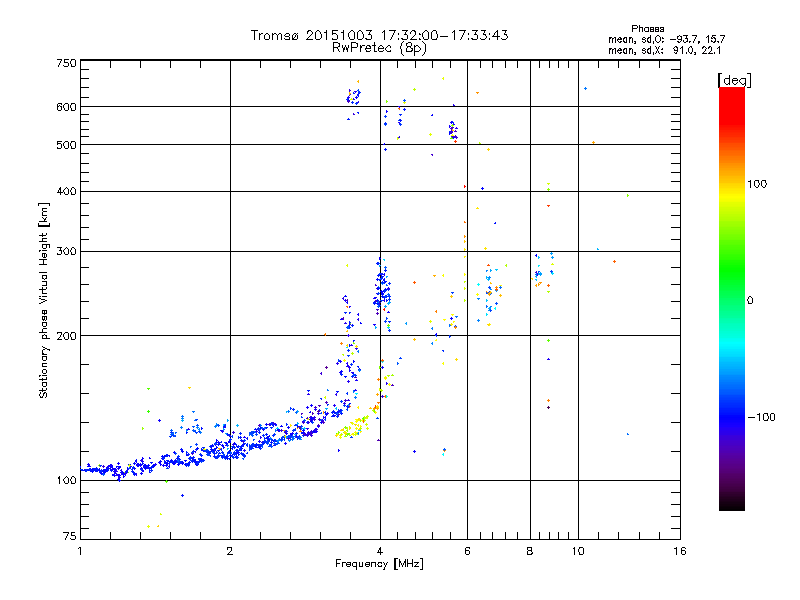Click the x-axis tick label '10'
This screenshot has width=800, height=600.
[578, 551]
